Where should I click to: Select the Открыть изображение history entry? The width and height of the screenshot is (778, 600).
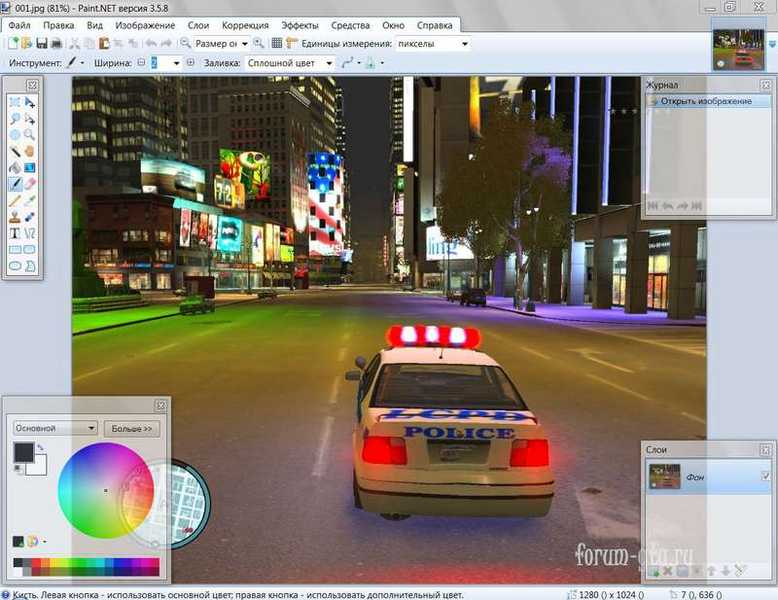(709, 101)
